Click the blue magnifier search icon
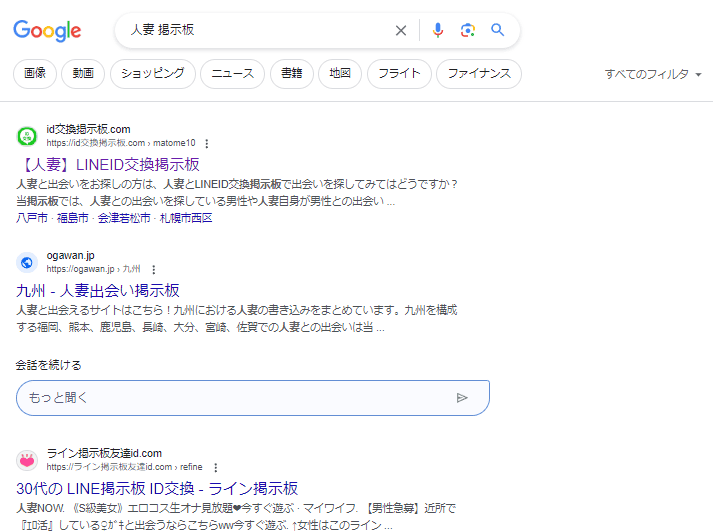713x531 pixels. [497, 30]
